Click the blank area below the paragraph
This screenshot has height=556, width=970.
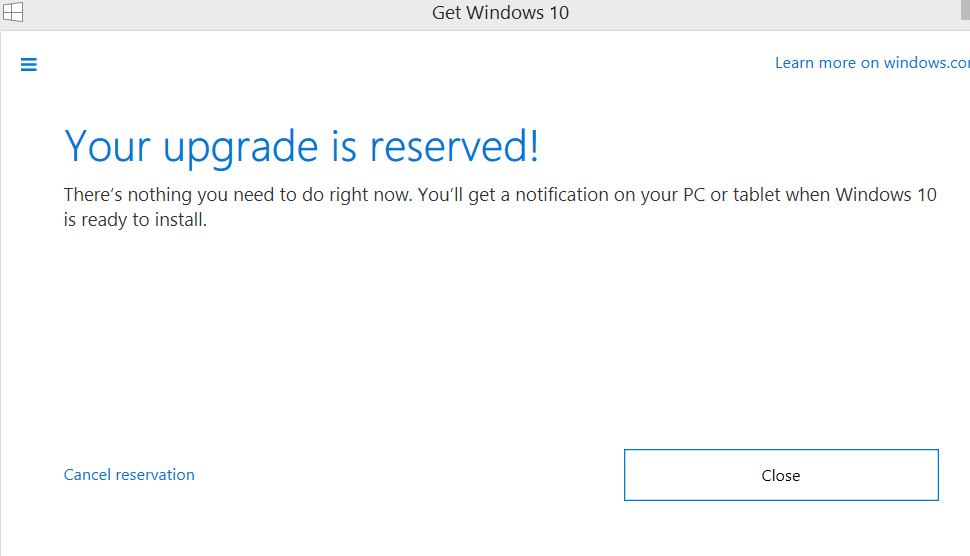[x=480, y=330]
